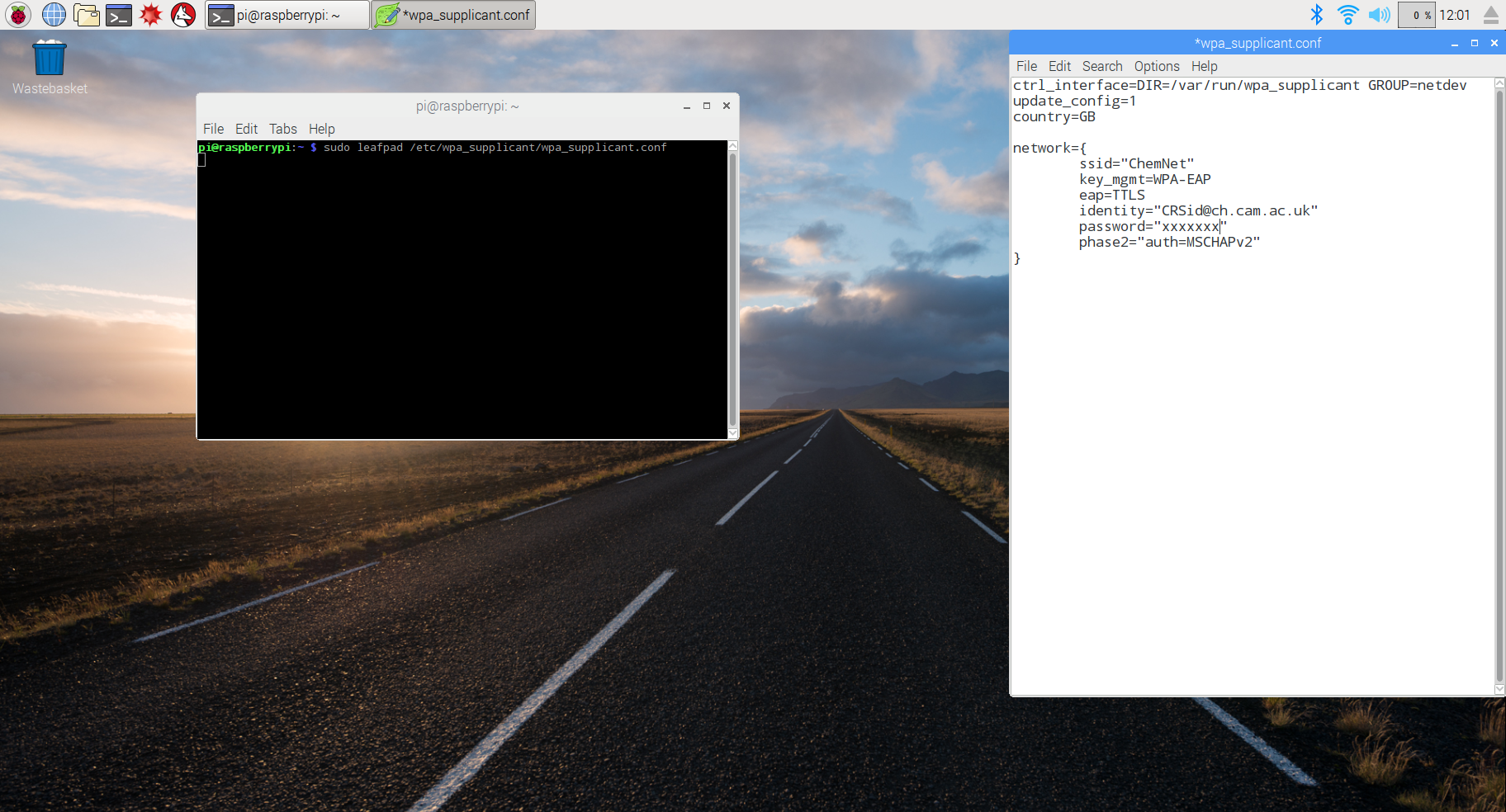Open Leafpad's Options menu

coord(1156,66)
